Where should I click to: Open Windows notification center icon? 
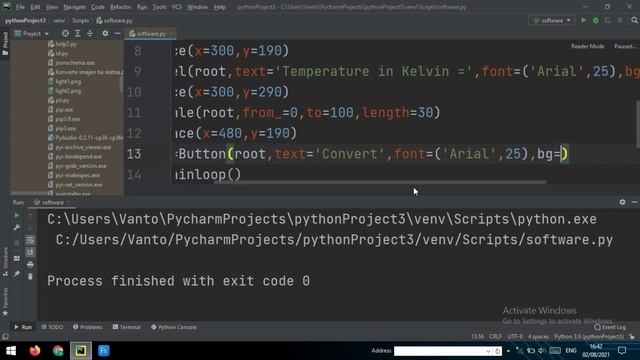click(x=622, y=351)
